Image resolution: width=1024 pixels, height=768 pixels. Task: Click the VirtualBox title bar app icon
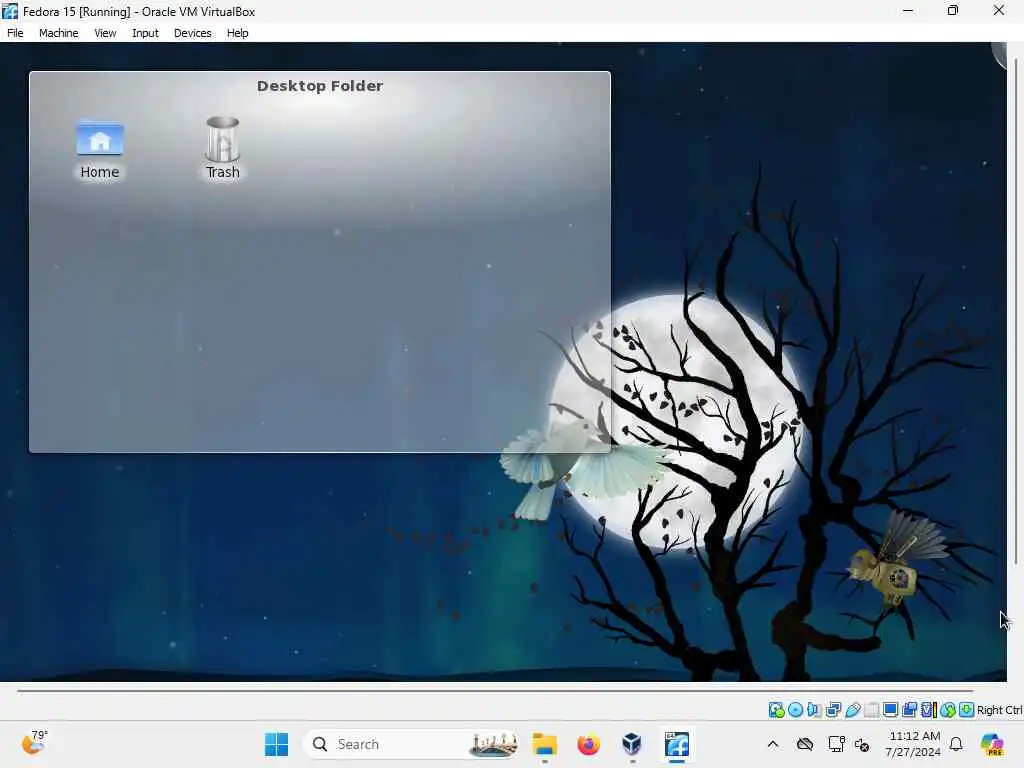tap(10, 11)
